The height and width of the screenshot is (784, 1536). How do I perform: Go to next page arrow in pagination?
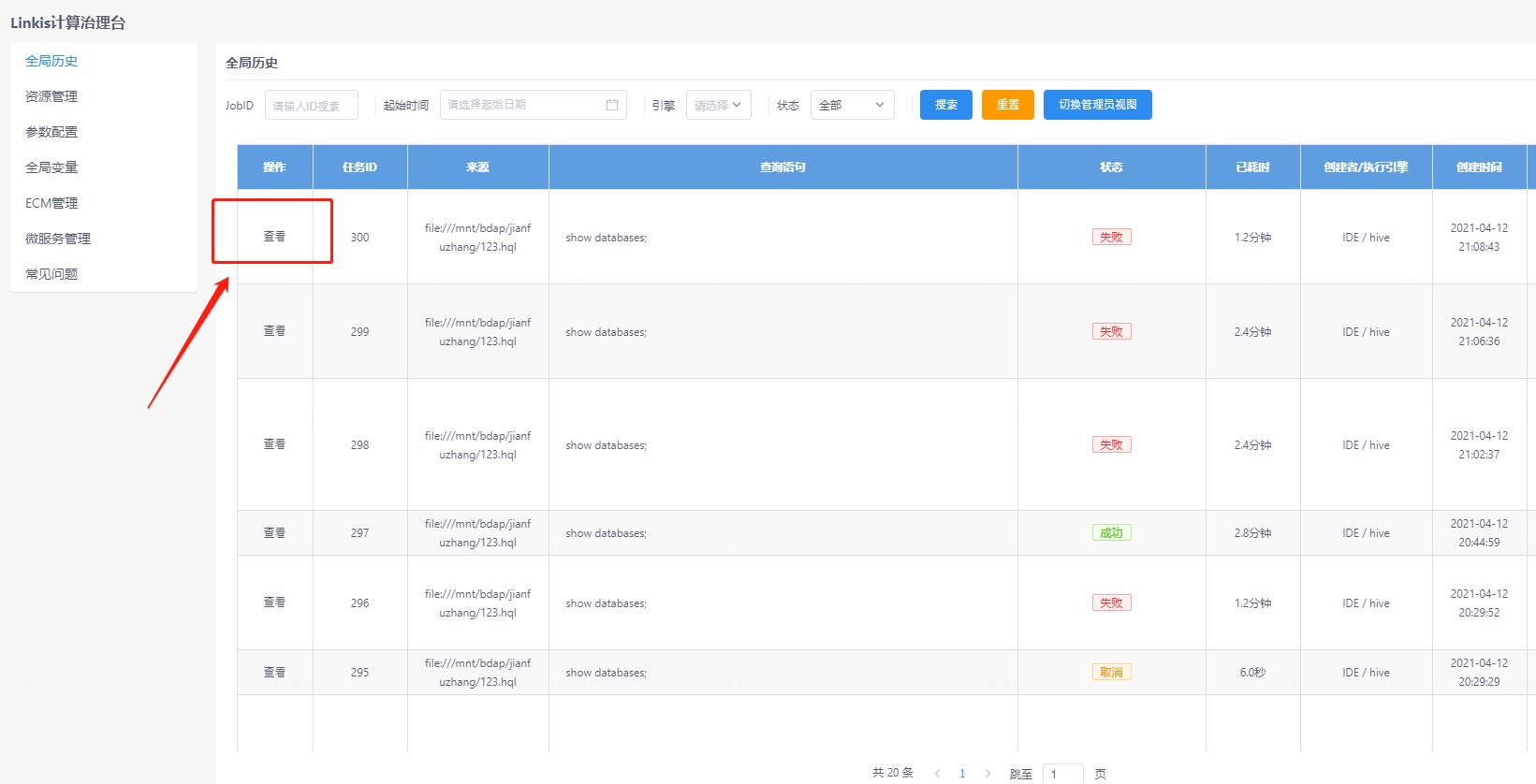pyautogui.click(x=987, y=774)
